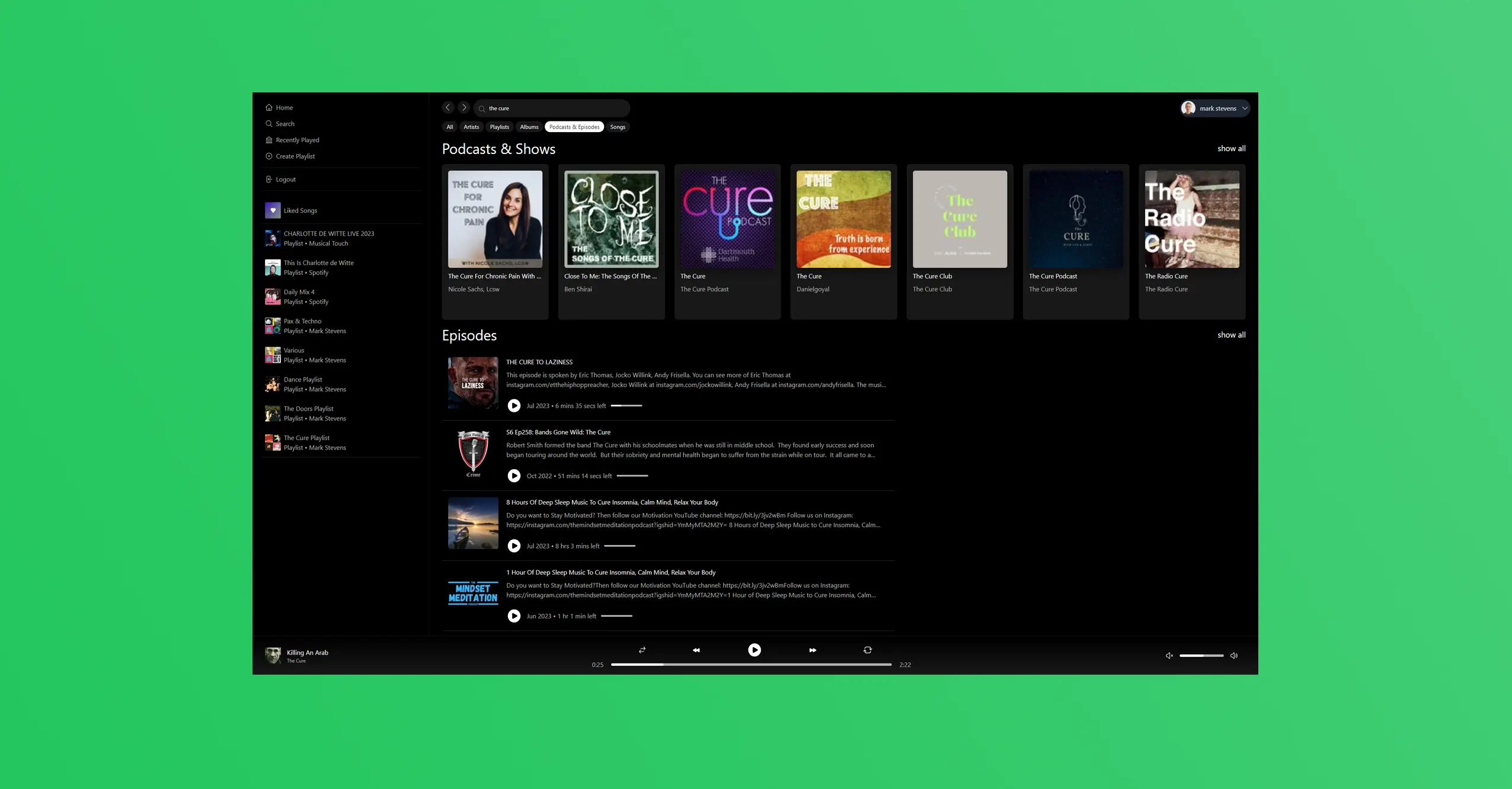Click the Search magnifier icon in sidebar
The width and height of the screenshot is (1512, 789).
tap(268, 124)
